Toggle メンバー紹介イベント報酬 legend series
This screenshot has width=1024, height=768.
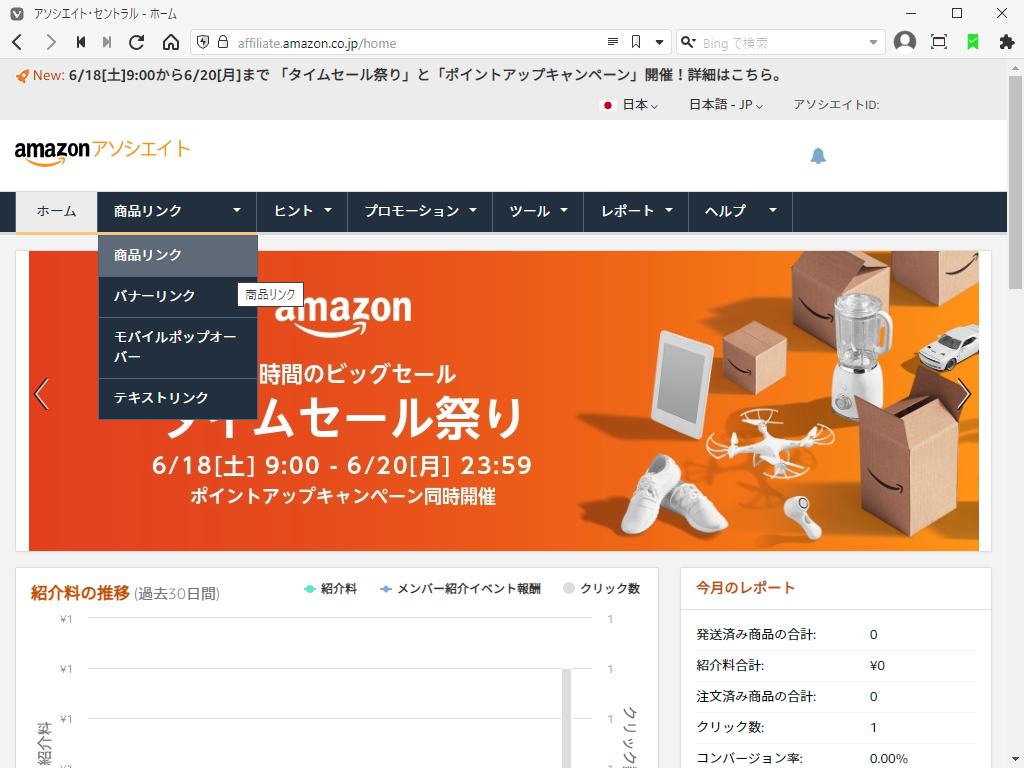coord(460,589)
